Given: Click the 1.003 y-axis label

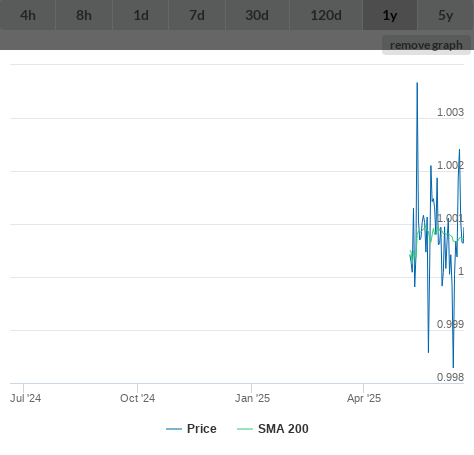Looking at the screenshot, I should coord(450,112).
